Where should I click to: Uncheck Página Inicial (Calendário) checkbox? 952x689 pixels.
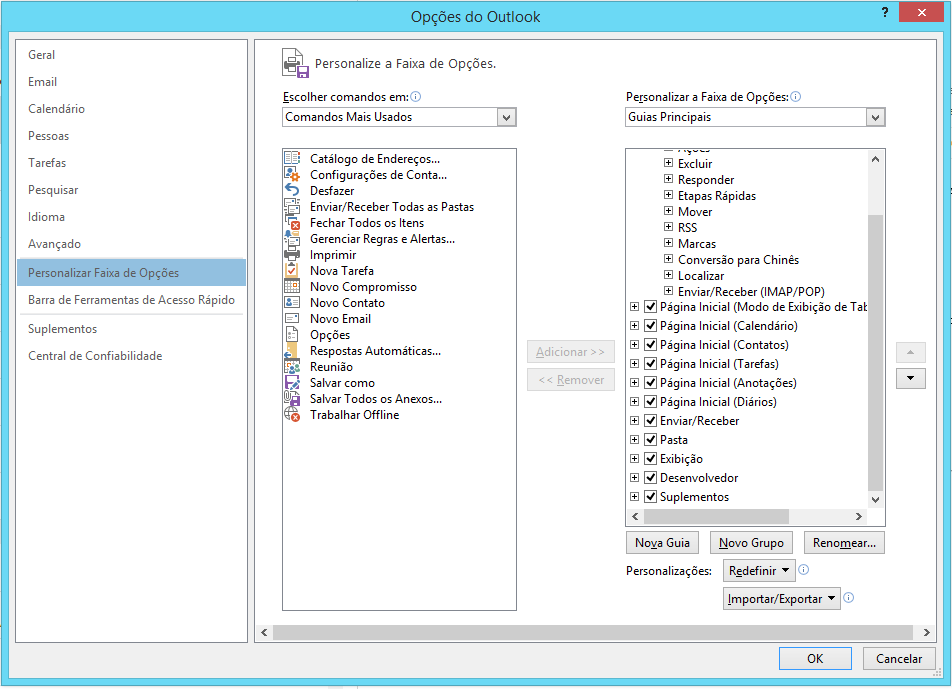click(650, 325)
